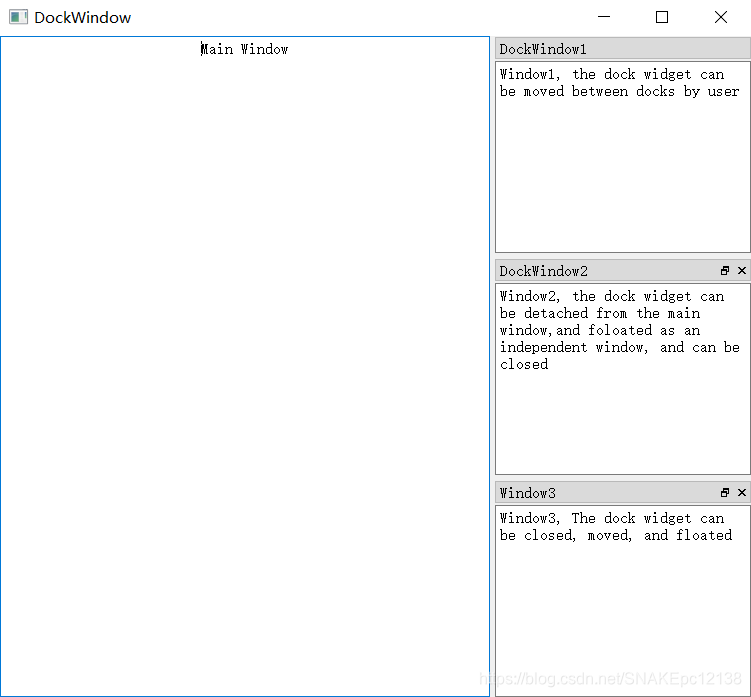Maximize the DockWindow application window
Screen dimensions: 751x697
(662, 17)
